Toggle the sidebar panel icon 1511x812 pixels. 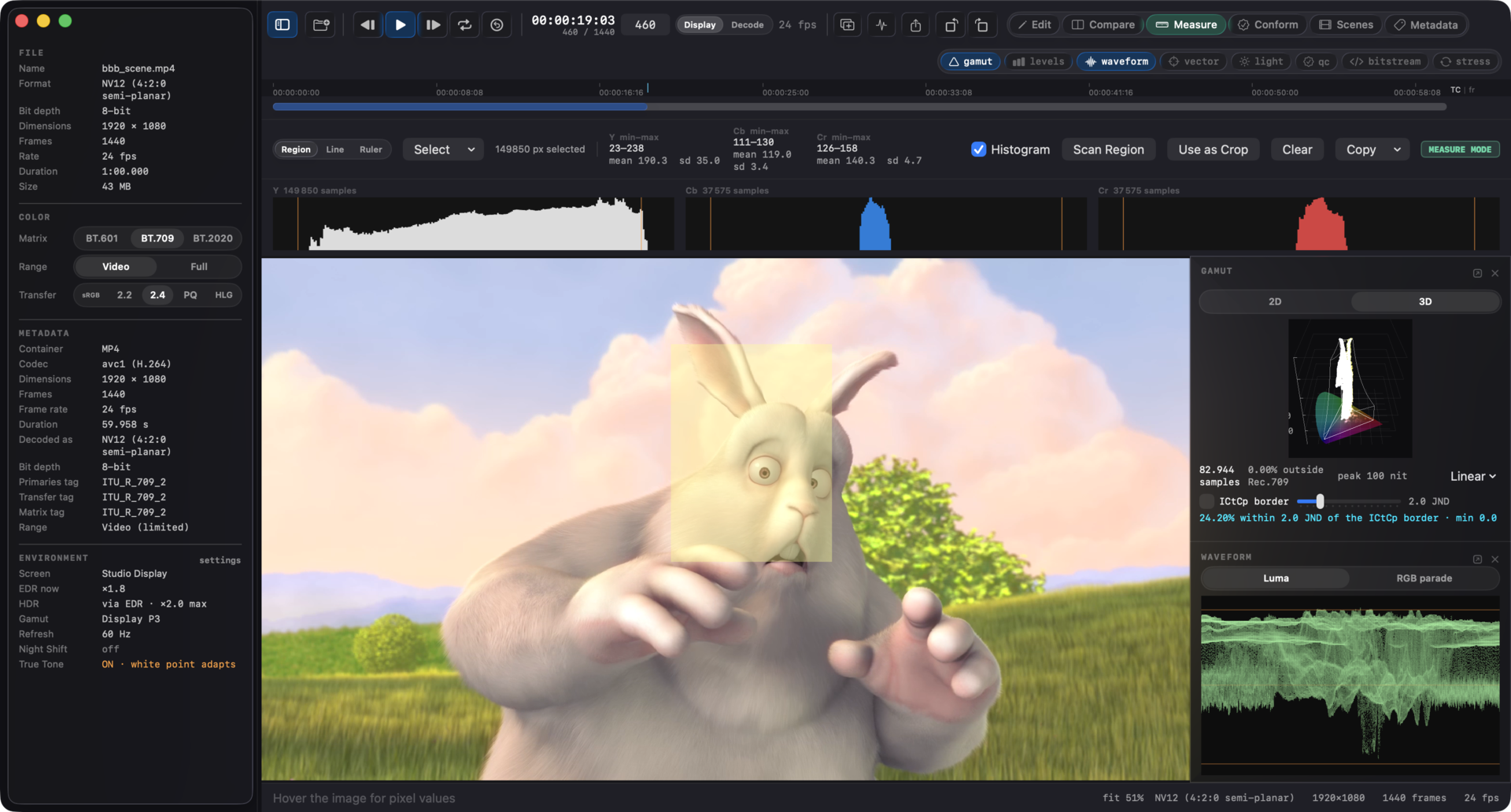(x=283, y=24)
